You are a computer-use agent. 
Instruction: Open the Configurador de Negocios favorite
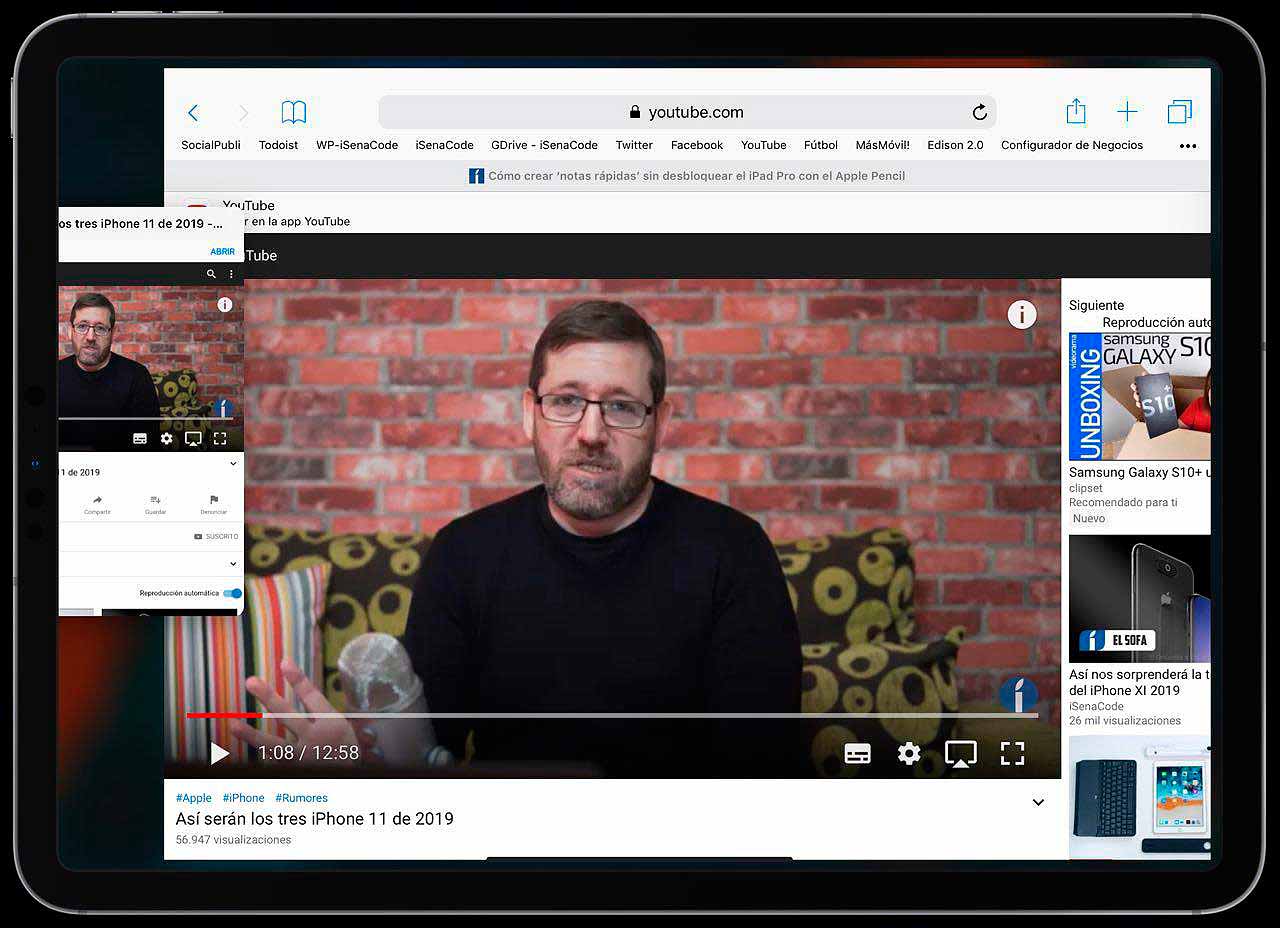[1072, 145]
